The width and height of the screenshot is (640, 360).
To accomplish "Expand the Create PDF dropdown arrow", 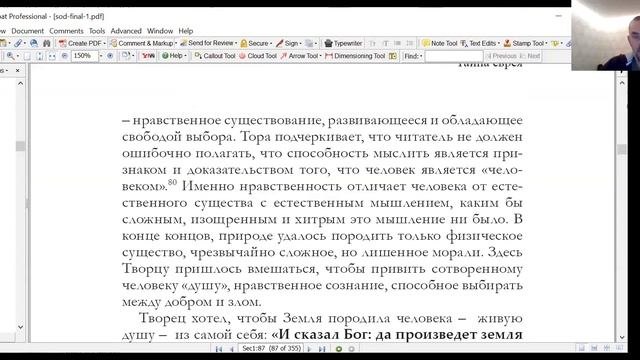I will (x=104, y=43).
